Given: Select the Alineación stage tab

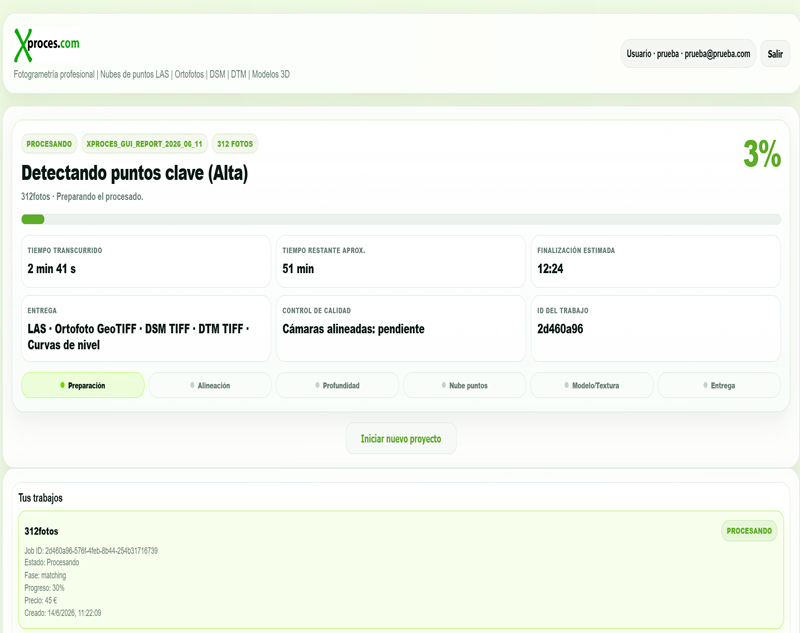Looking at the screenshot, I should 210,385.
